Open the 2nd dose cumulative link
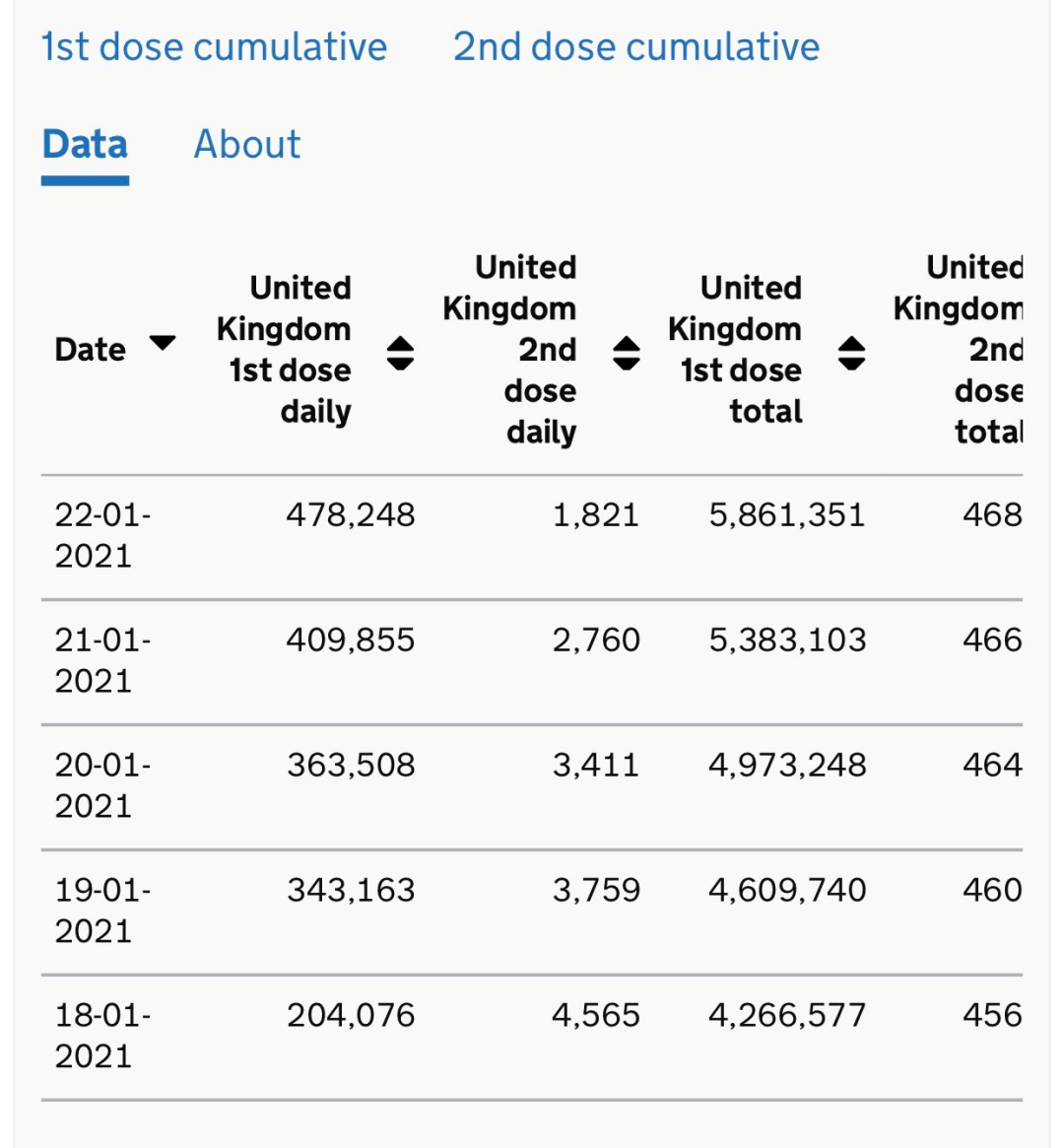 tap(635, 46)
